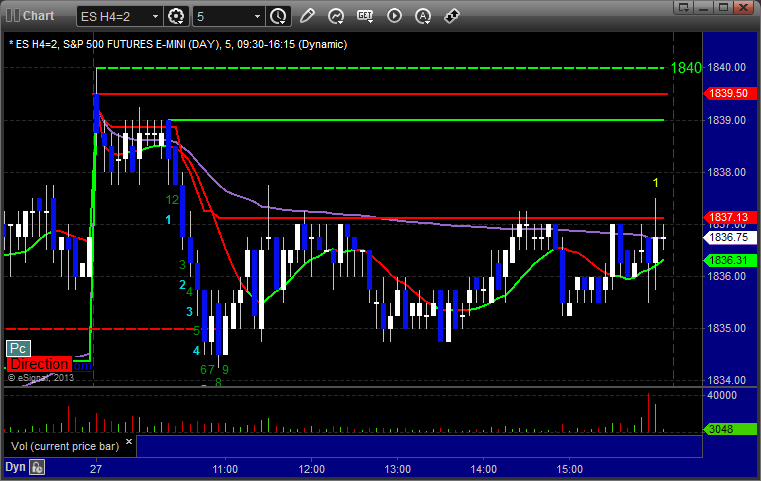Click the 40000 volume axis label
The image size is (761, 481).
pyautogui.click(x=722, y=395)
